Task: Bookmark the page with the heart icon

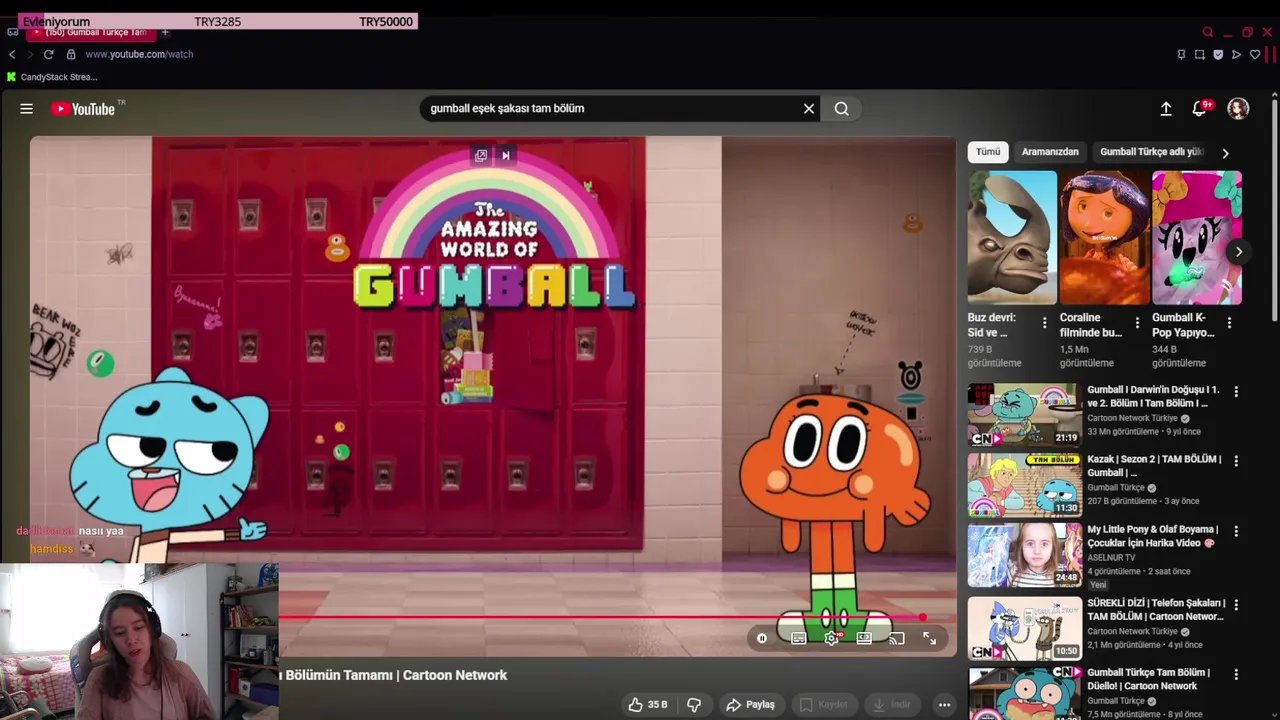Action: [x=1255, y=54]
